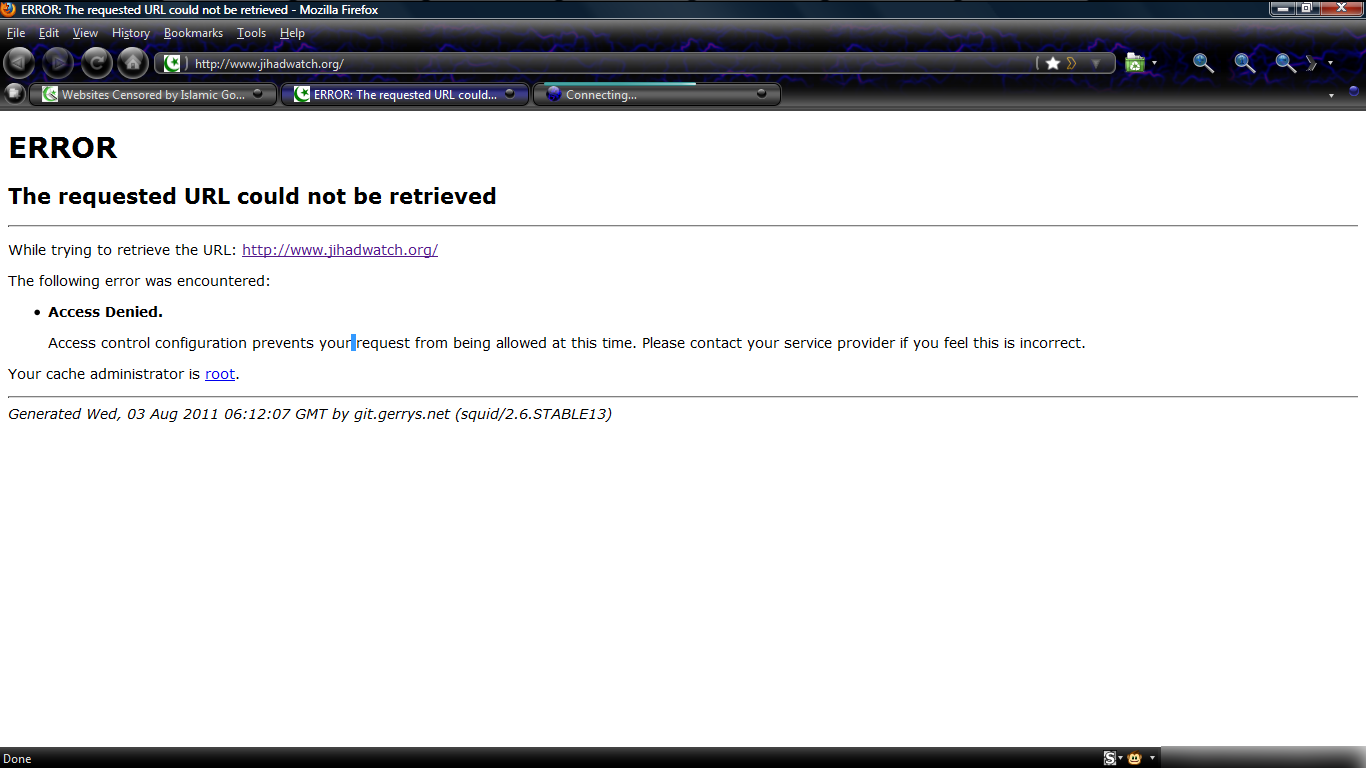Open the Bookmarks menu
The height and width of the screenshot is (768, 1366).
(193, 33)
